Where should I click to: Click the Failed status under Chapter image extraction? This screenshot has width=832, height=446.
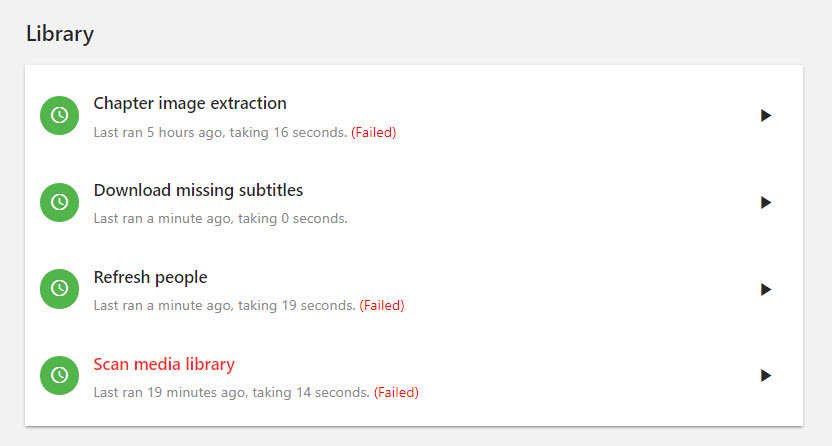coord(374,132)
